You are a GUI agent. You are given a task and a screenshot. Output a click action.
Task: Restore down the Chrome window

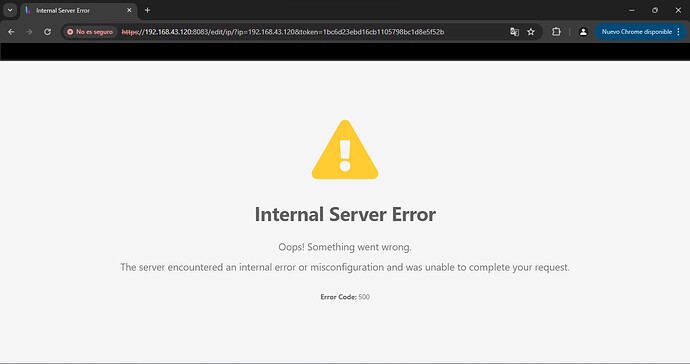click(x=655, y=10)
